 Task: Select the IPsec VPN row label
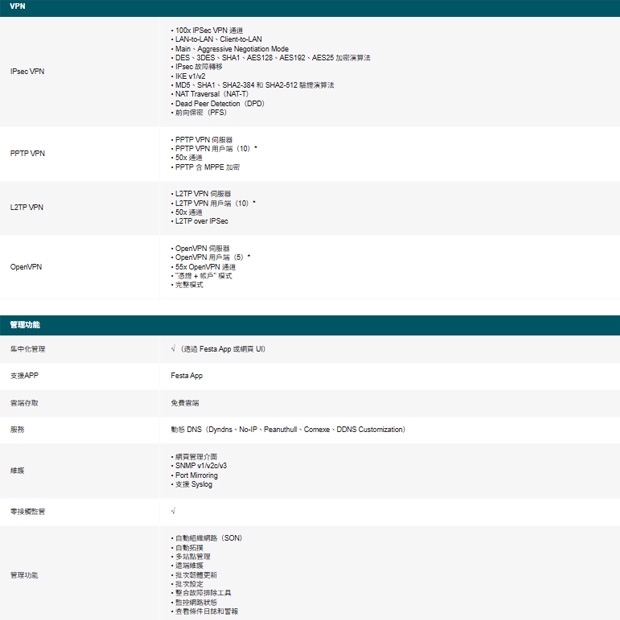point(27,71)
